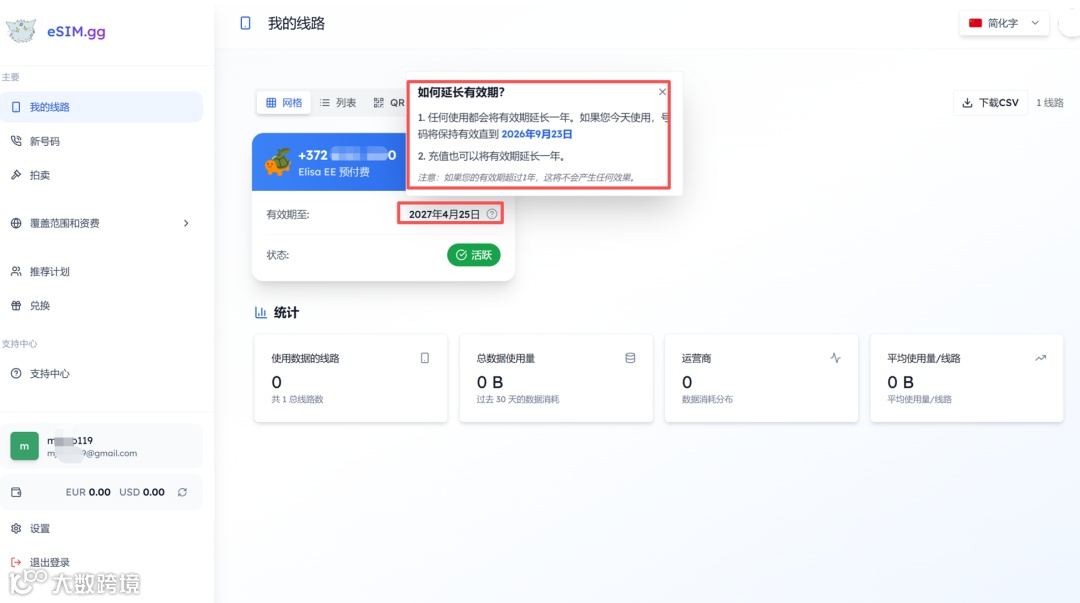Click the 使用数据的线路 stat card phone icon
This screenshot has height=603, width=1080.
(424, 358)
